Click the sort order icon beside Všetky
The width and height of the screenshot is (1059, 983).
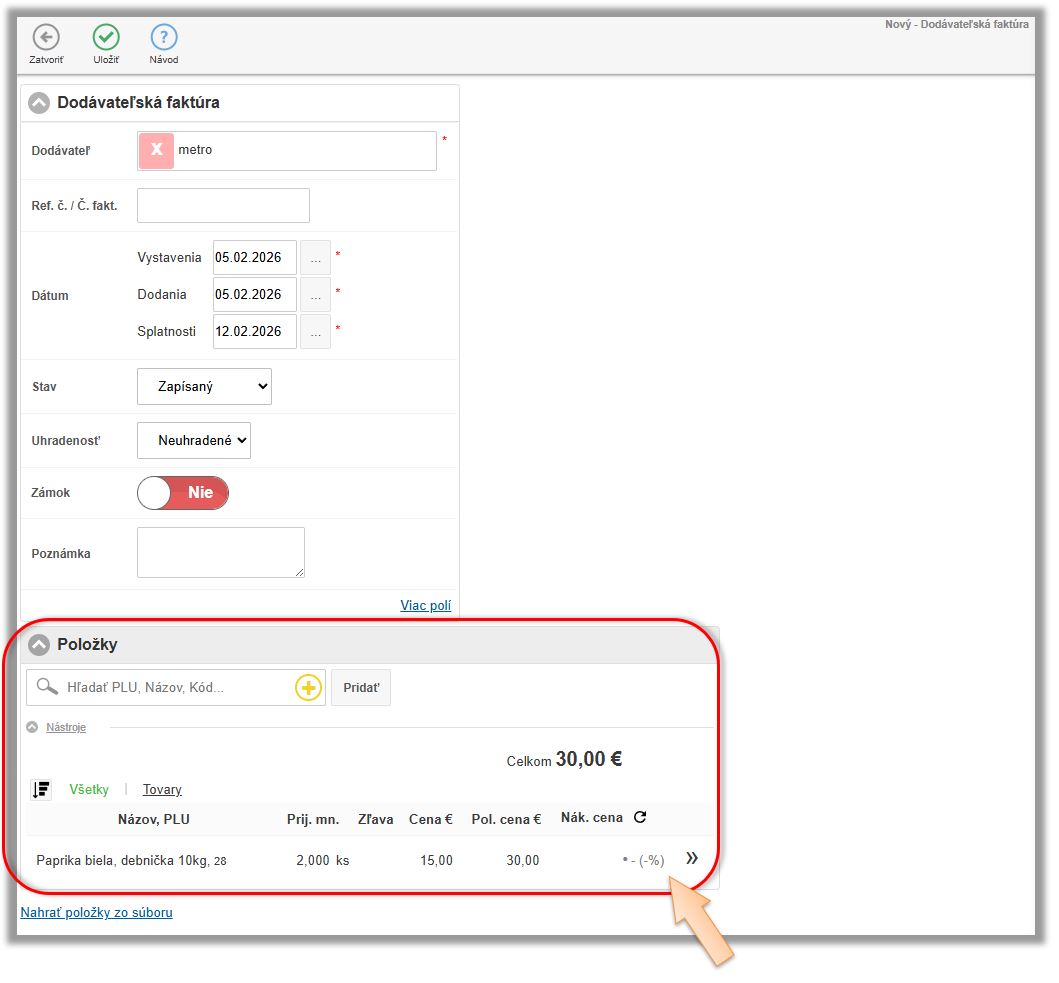click(41, 790)
